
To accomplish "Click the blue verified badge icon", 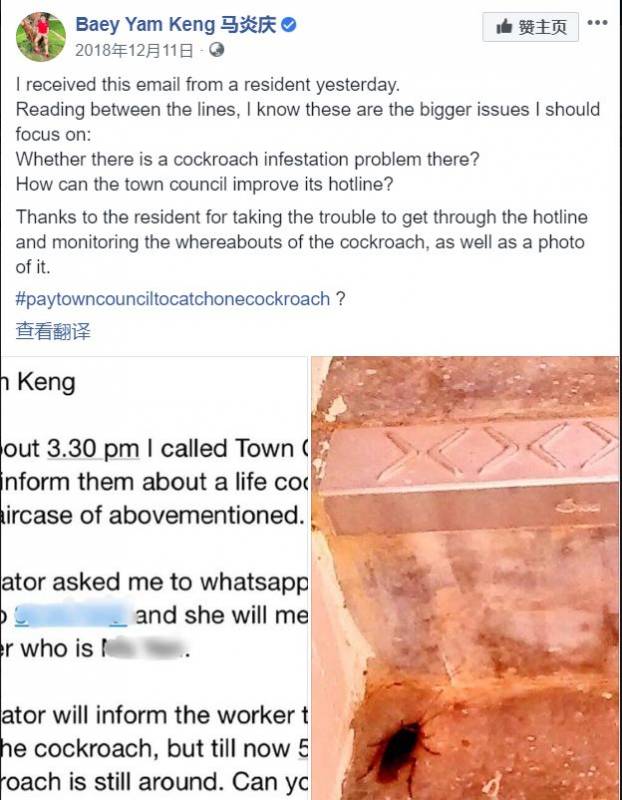I will click(x=289, y=24).
